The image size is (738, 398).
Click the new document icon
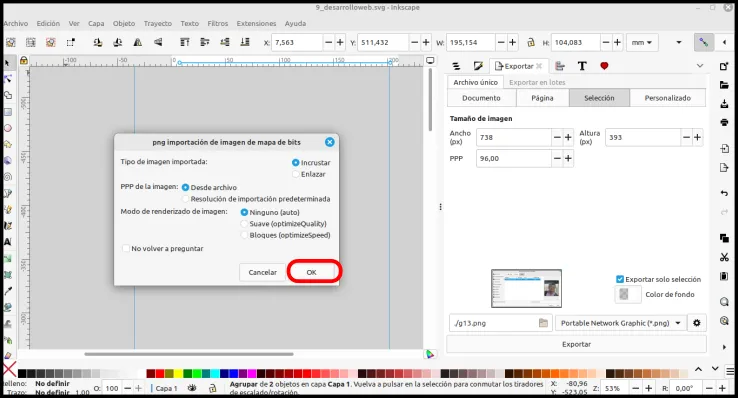coord(724,66)
